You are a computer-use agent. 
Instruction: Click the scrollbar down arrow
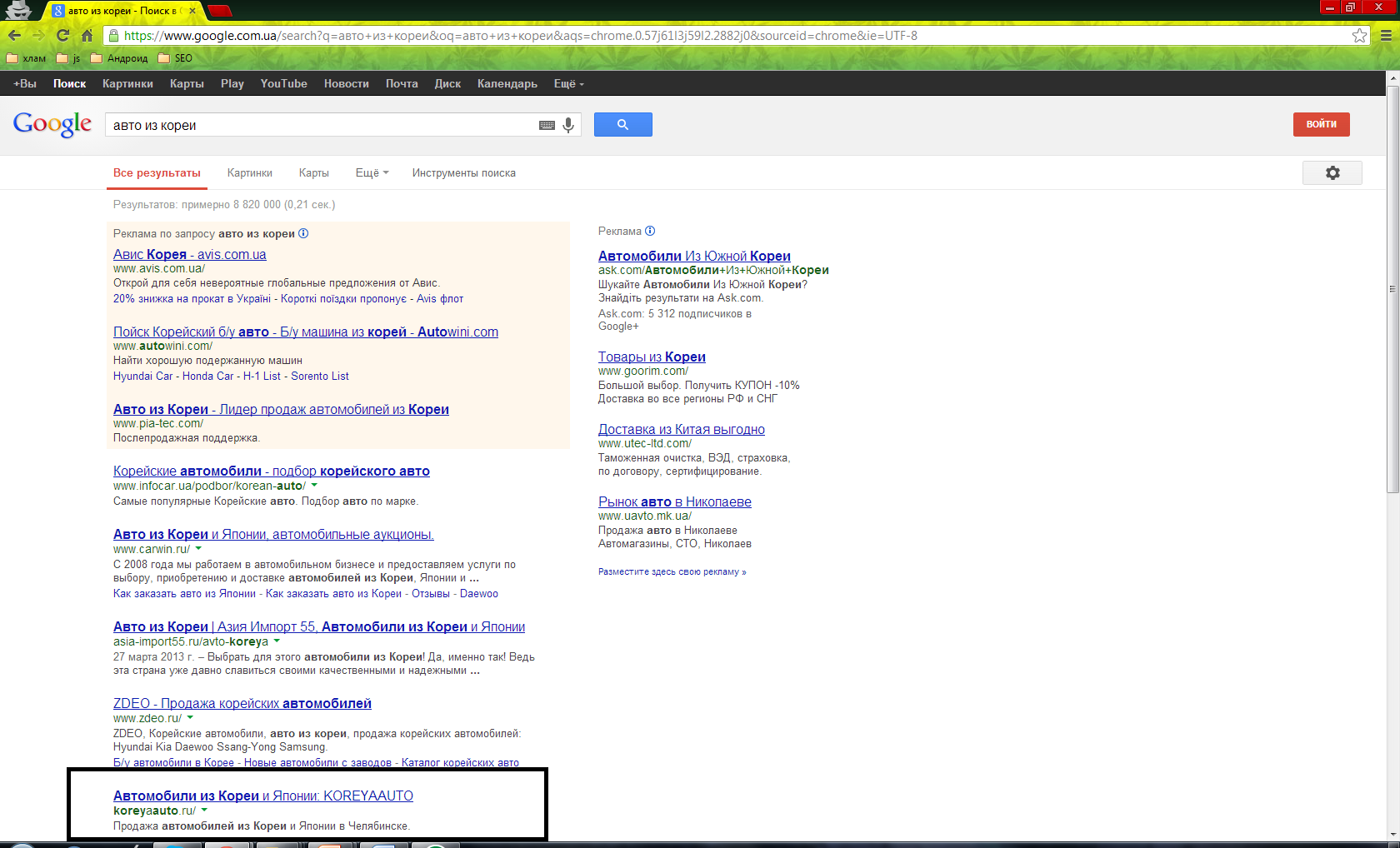pos(1392,835)
